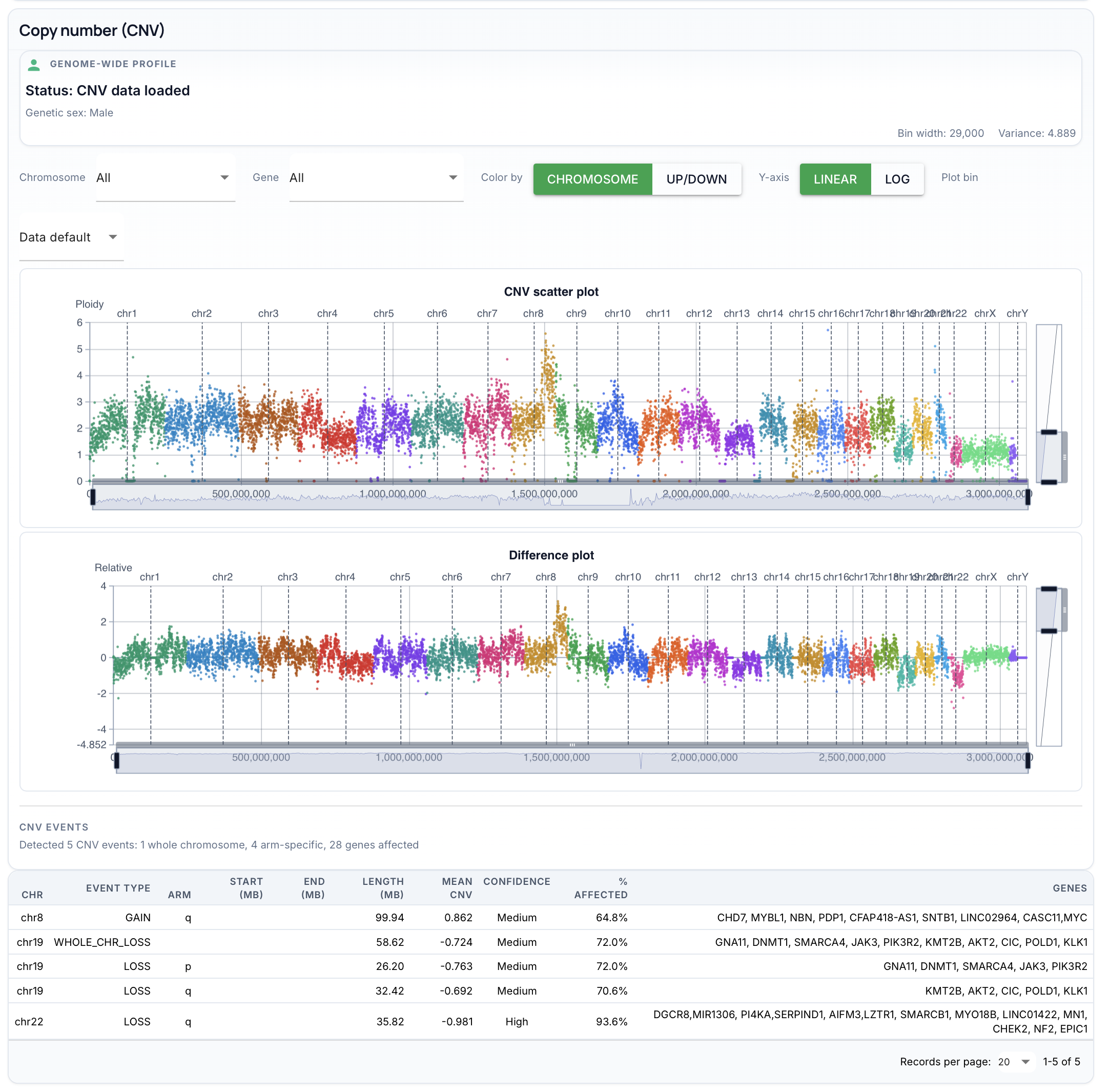This screenshot has width=1110, height=1092.
Task: Open the Chromosome filter dropdown
Action: (165, 178)
